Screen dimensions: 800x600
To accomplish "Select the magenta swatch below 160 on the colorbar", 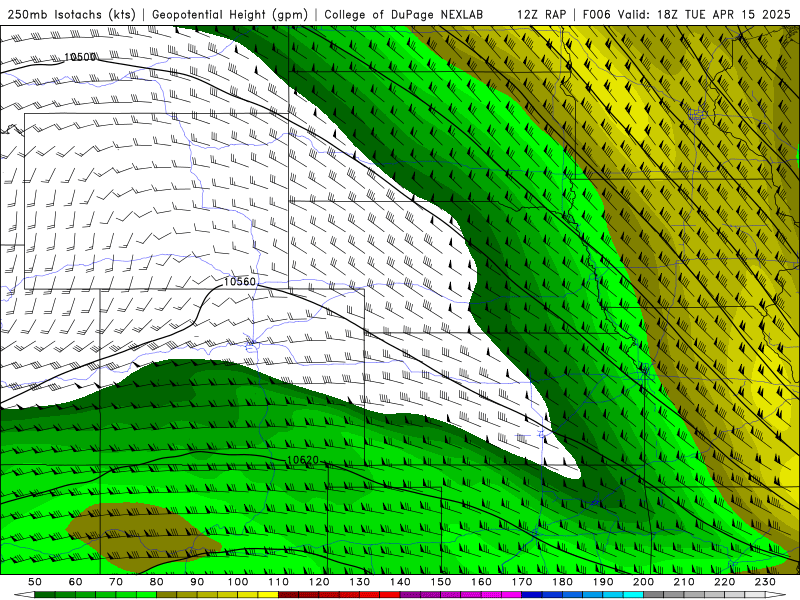I will coord(491,595).
